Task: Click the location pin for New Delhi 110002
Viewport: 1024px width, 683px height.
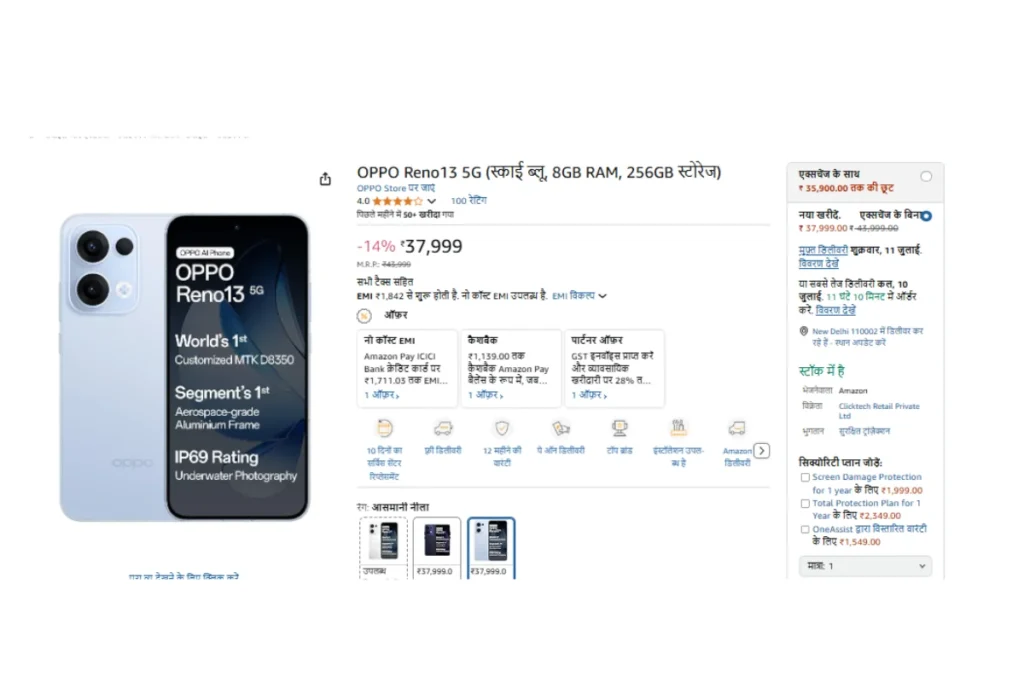Action: tap(804, 331)
